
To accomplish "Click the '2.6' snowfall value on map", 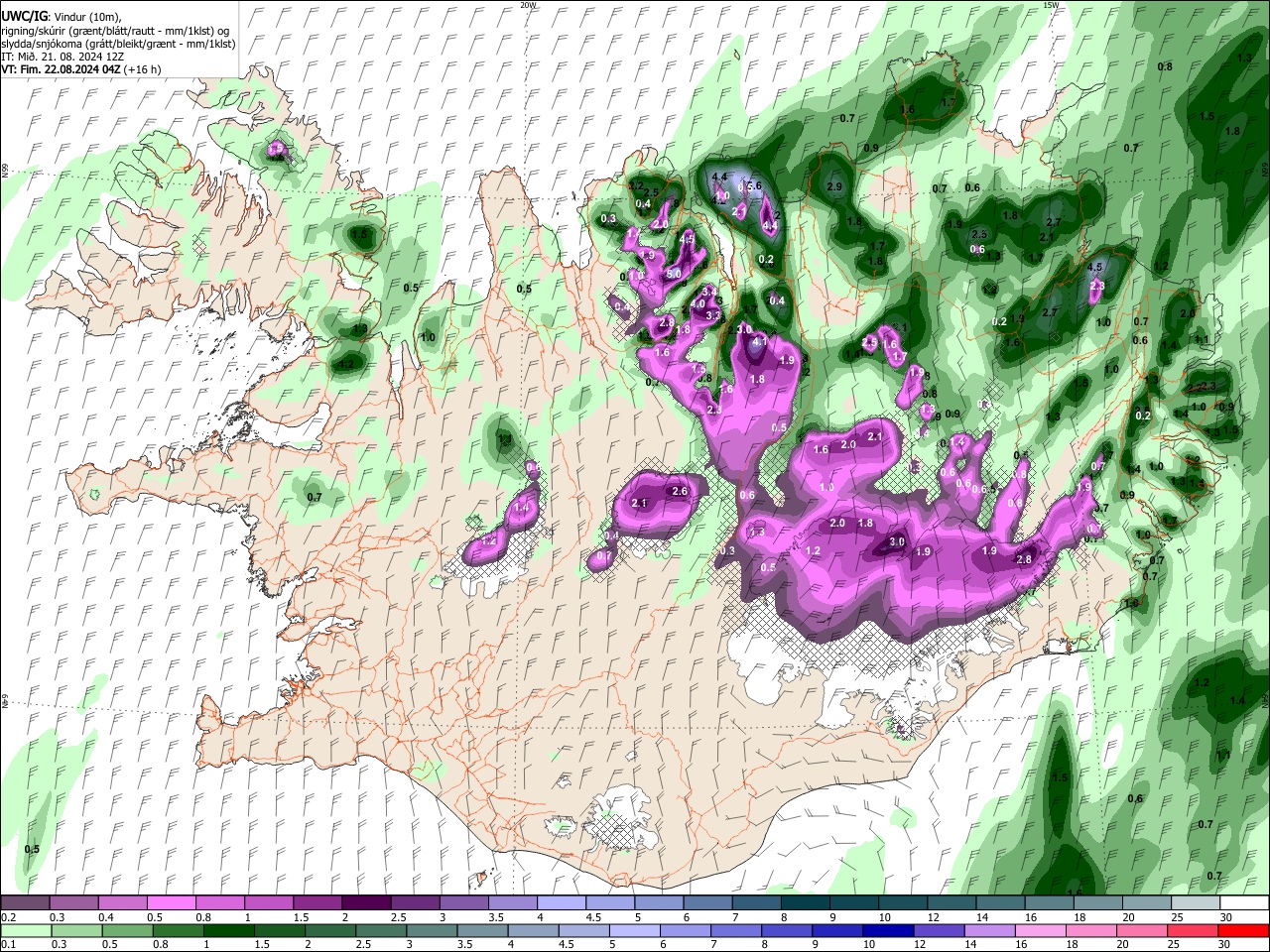I will (x=680, y=491).
